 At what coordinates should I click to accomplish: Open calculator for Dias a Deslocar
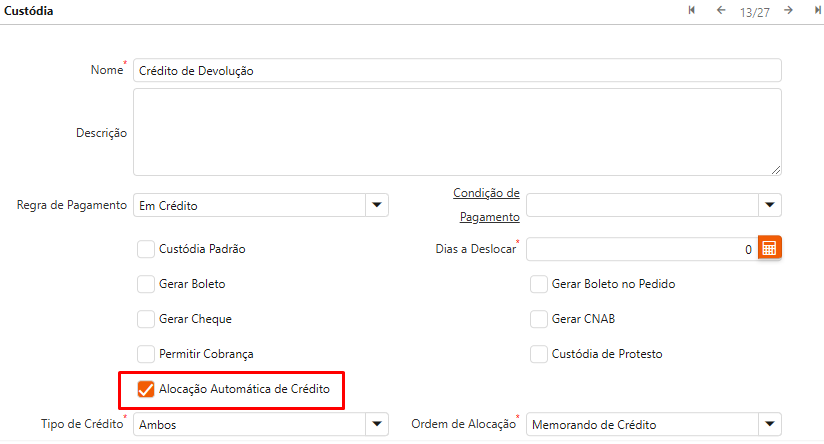point(769,248)
